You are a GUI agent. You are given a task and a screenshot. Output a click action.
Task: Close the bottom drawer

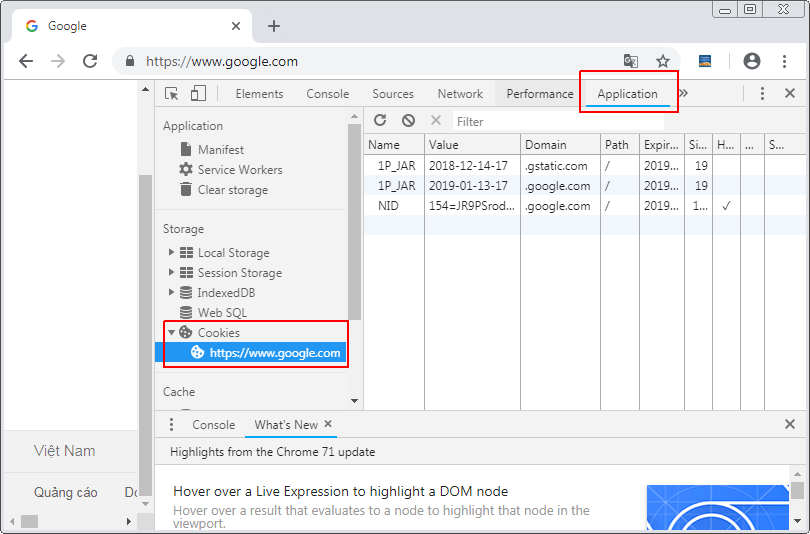pos(790,424)
